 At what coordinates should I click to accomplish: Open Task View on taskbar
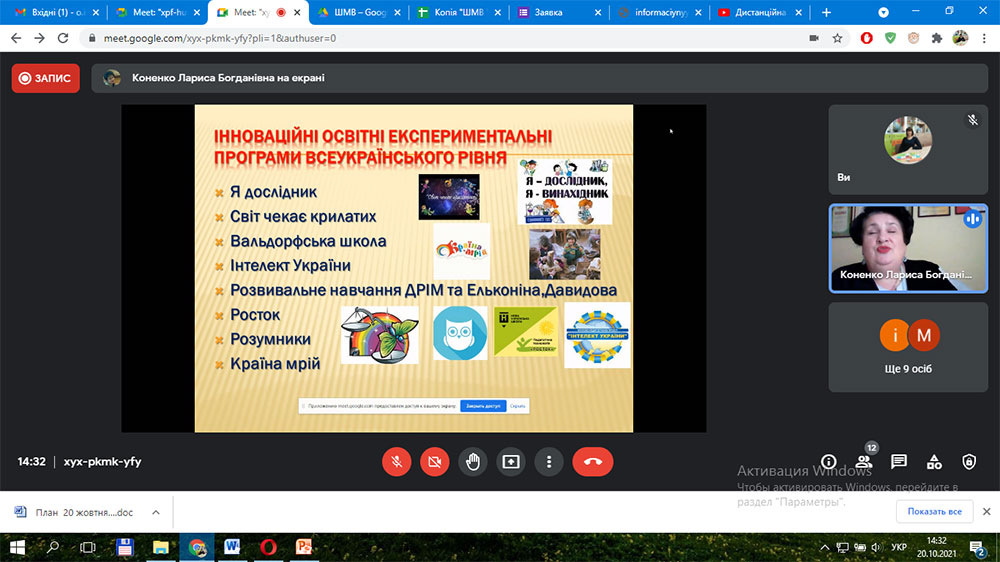coord(88,547)
